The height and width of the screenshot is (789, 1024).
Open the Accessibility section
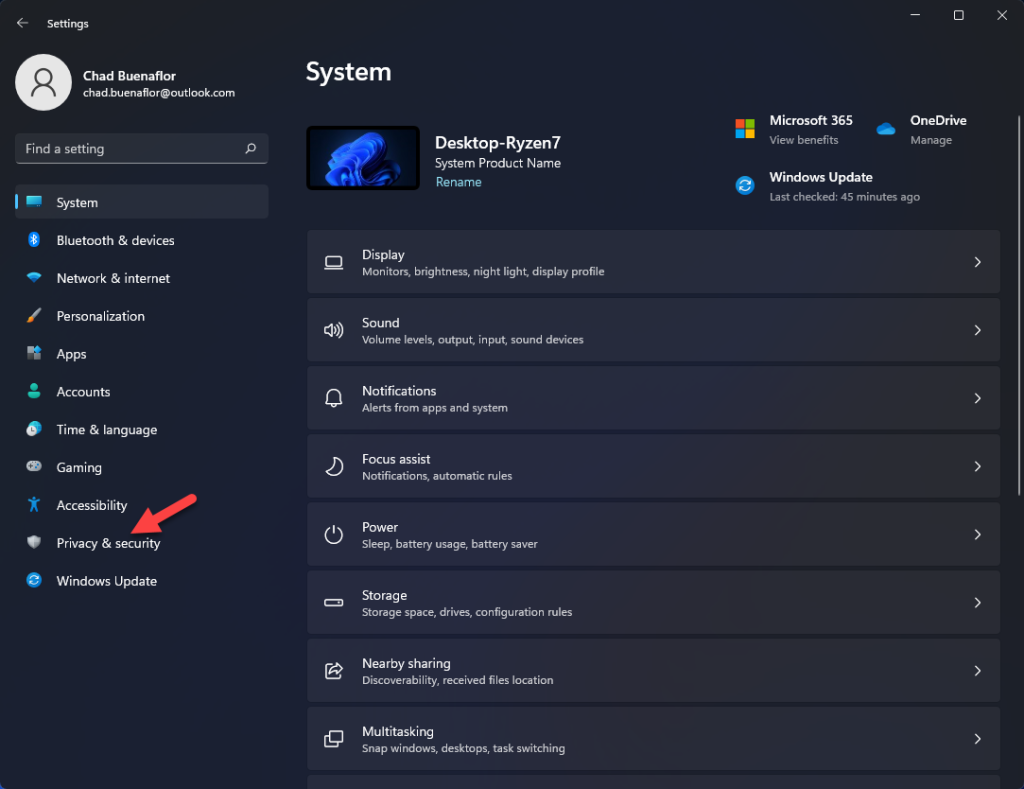[x=142, y=505]
